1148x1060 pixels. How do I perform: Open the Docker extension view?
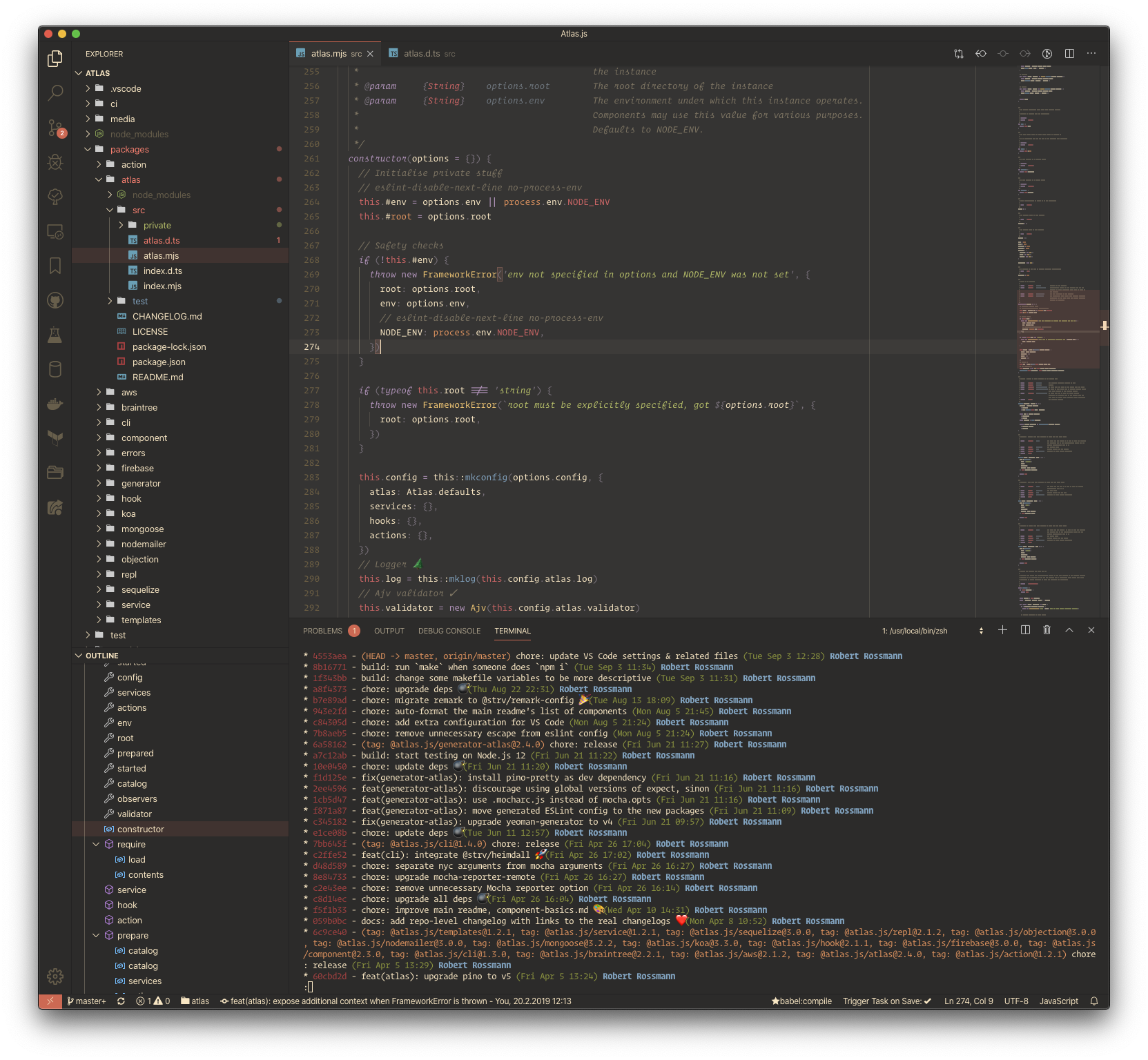pyautogui.click(x=55, y=404)
